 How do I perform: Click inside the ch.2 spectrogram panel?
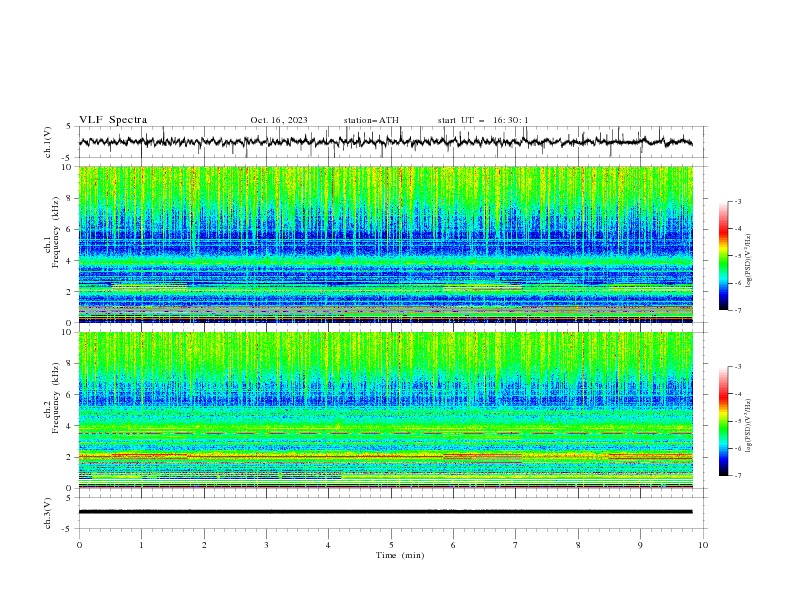point(385,410)
